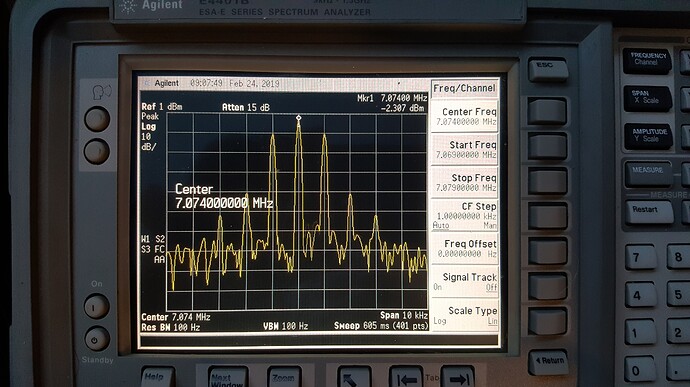
Task: Open the SPAN X Scale menu
Action: (647, 98)
